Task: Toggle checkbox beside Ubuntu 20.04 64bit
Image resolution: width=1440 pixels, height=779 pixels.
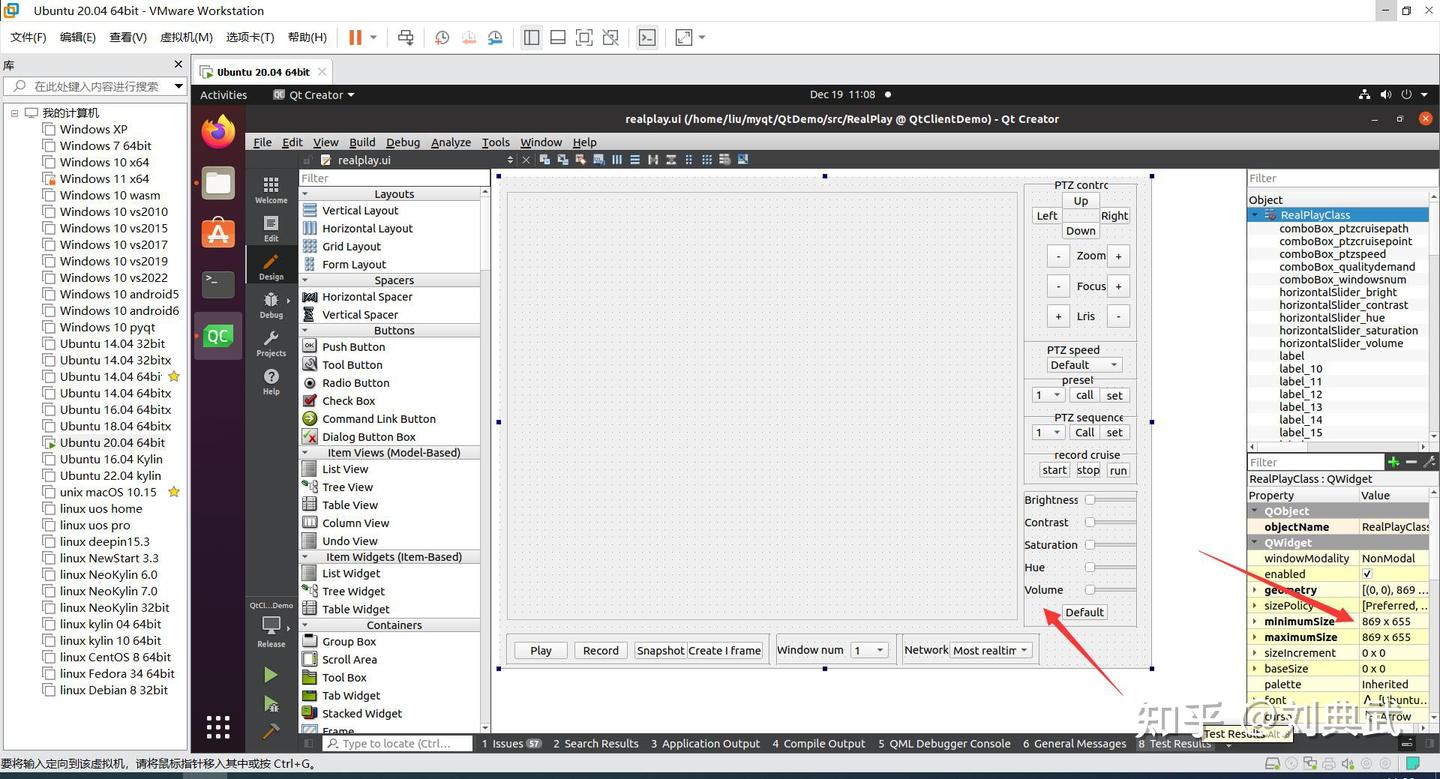Action: tap(49, 442)
